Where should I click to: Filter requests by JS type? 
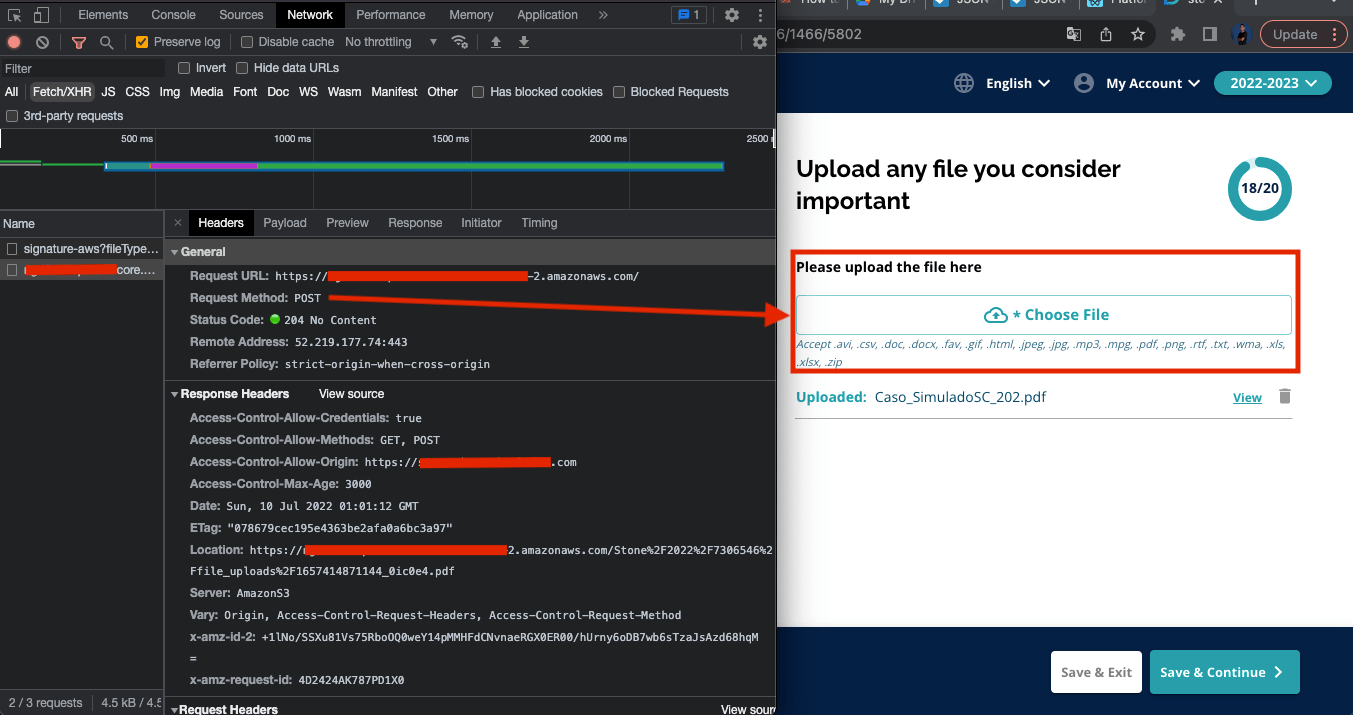pos(108,92)
